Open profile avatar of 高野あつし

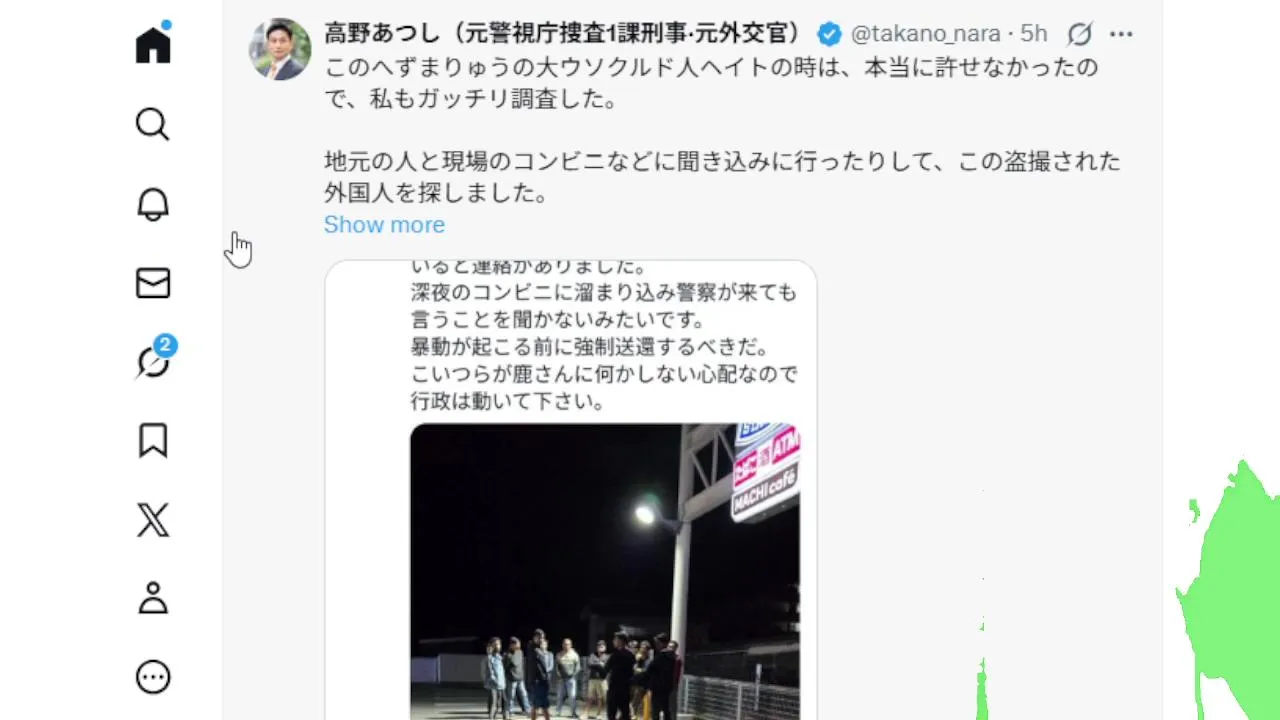(x=279, y=49)
